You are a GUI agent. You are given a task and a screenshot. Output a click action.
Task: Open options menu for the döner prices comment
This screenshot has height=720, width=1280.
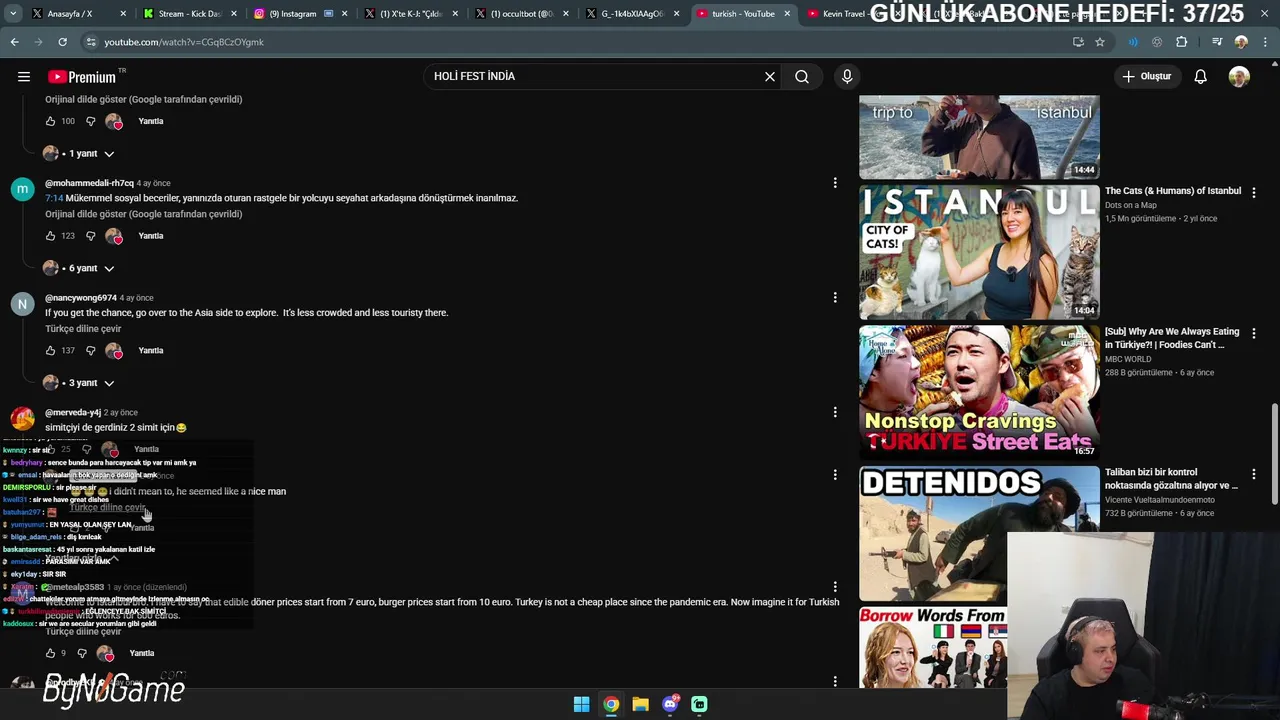pos(835,587)
